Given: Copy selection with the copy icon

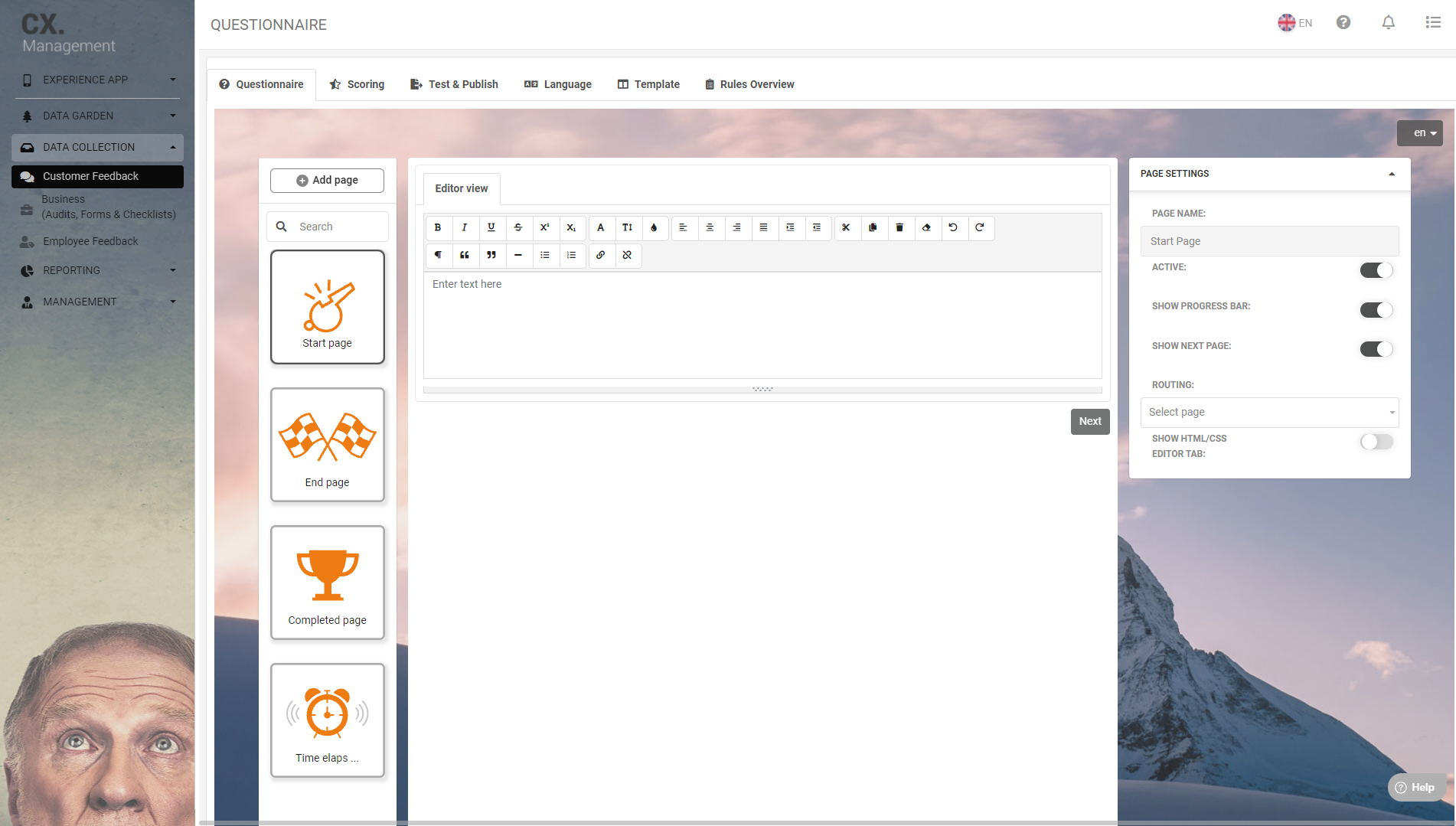Looking at the screenshot, I should pyautogui.click(x=873, y=227).
